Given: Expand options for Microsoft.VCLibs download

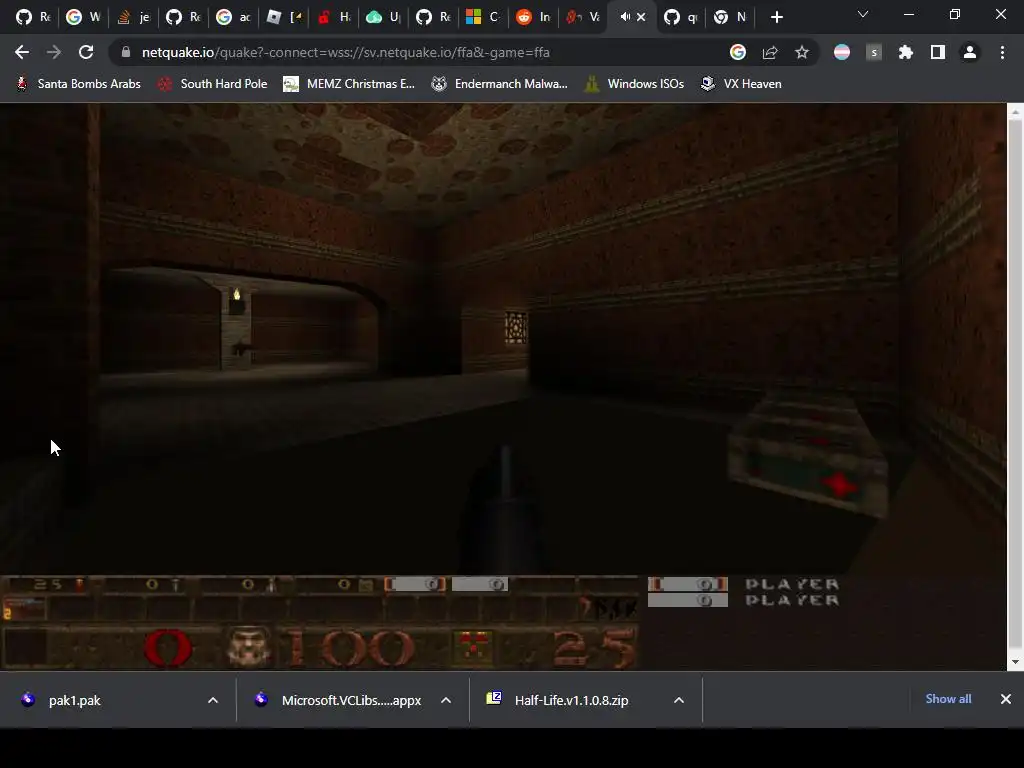Looking at the screenshot, I should click(x=446, y=700).
